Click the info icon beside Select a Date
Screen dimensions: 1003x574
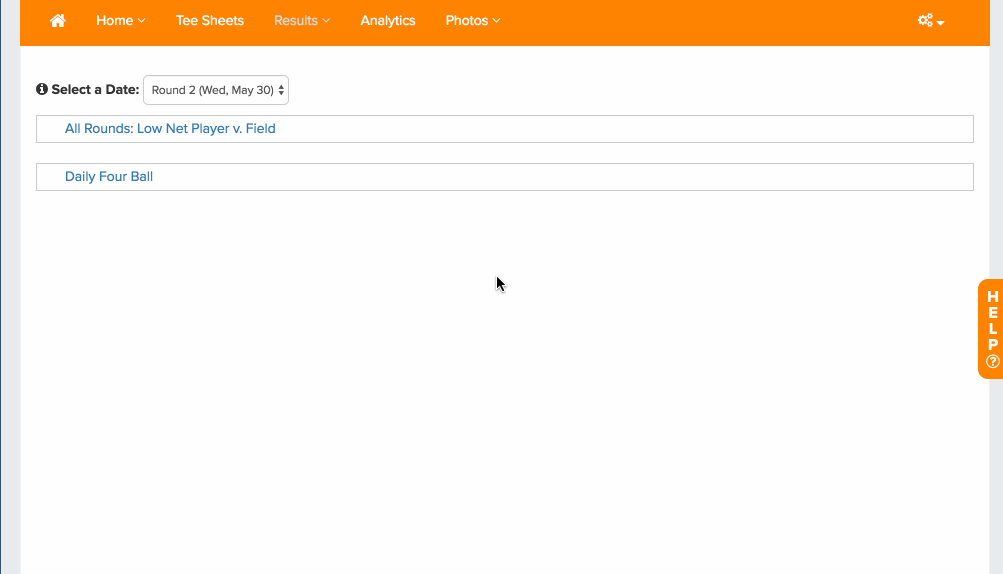tap(42, 89)
